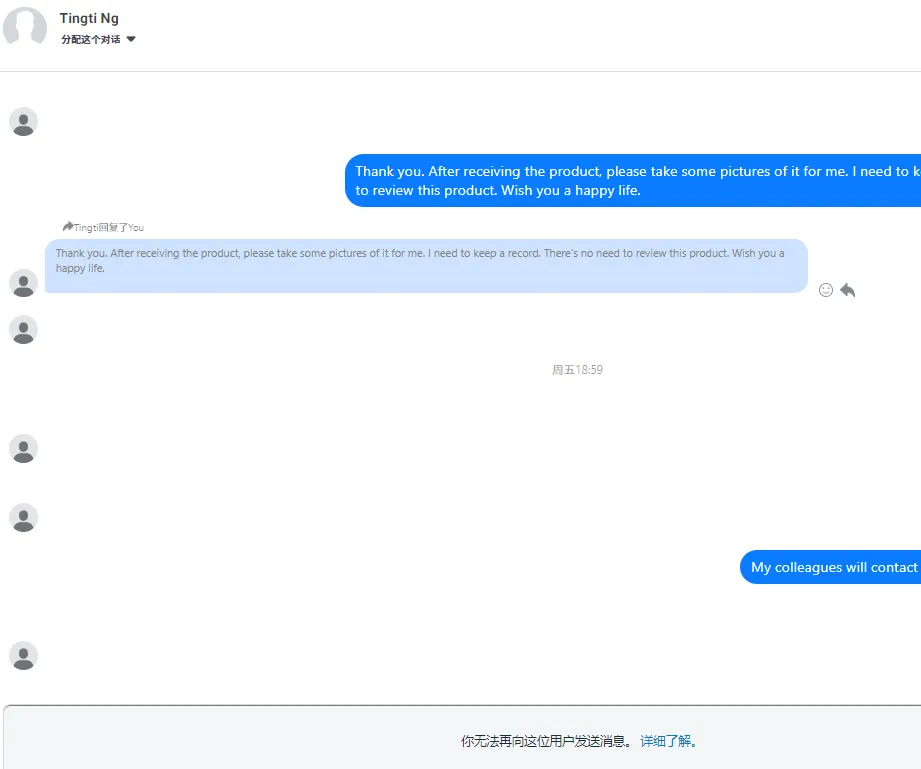This screenshot has width=921, height=769.
Task: Click the avatar directly below the quoted message's avatar
Action: point(23,330)
